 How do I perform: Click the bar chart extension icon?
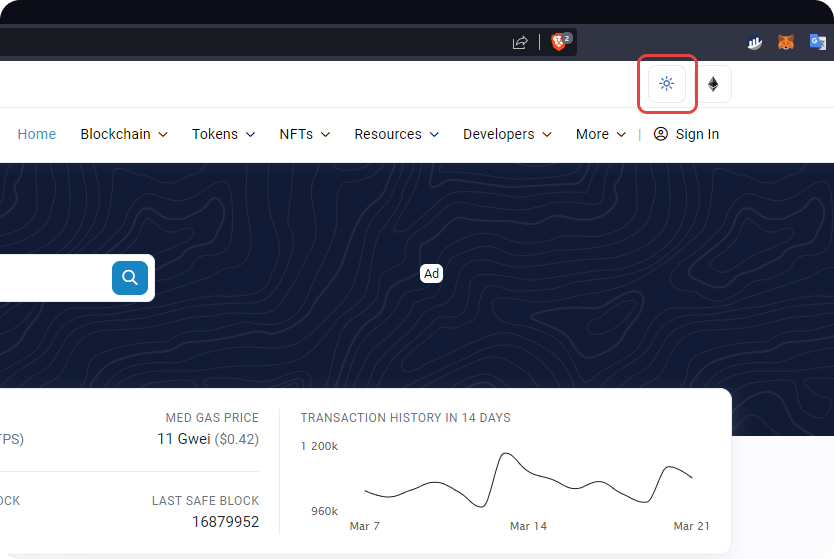(x=756, y=42)
